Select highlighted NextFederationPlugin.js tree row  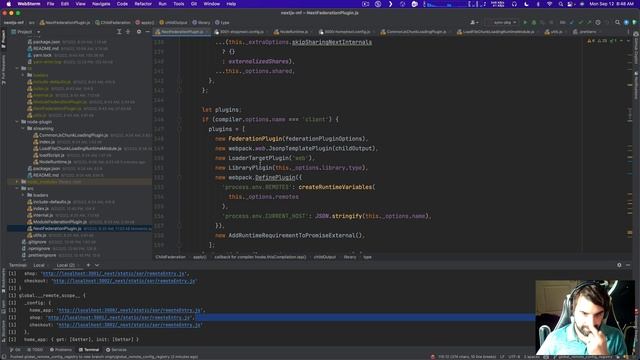coord(80,229)
